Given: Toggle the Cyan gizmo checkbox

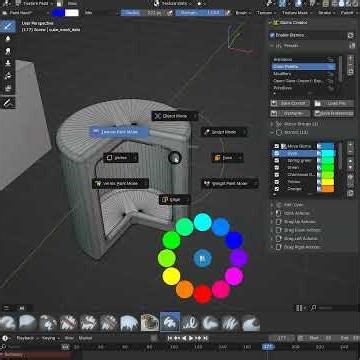Looking at the screenshot, I should click(276, 153).
